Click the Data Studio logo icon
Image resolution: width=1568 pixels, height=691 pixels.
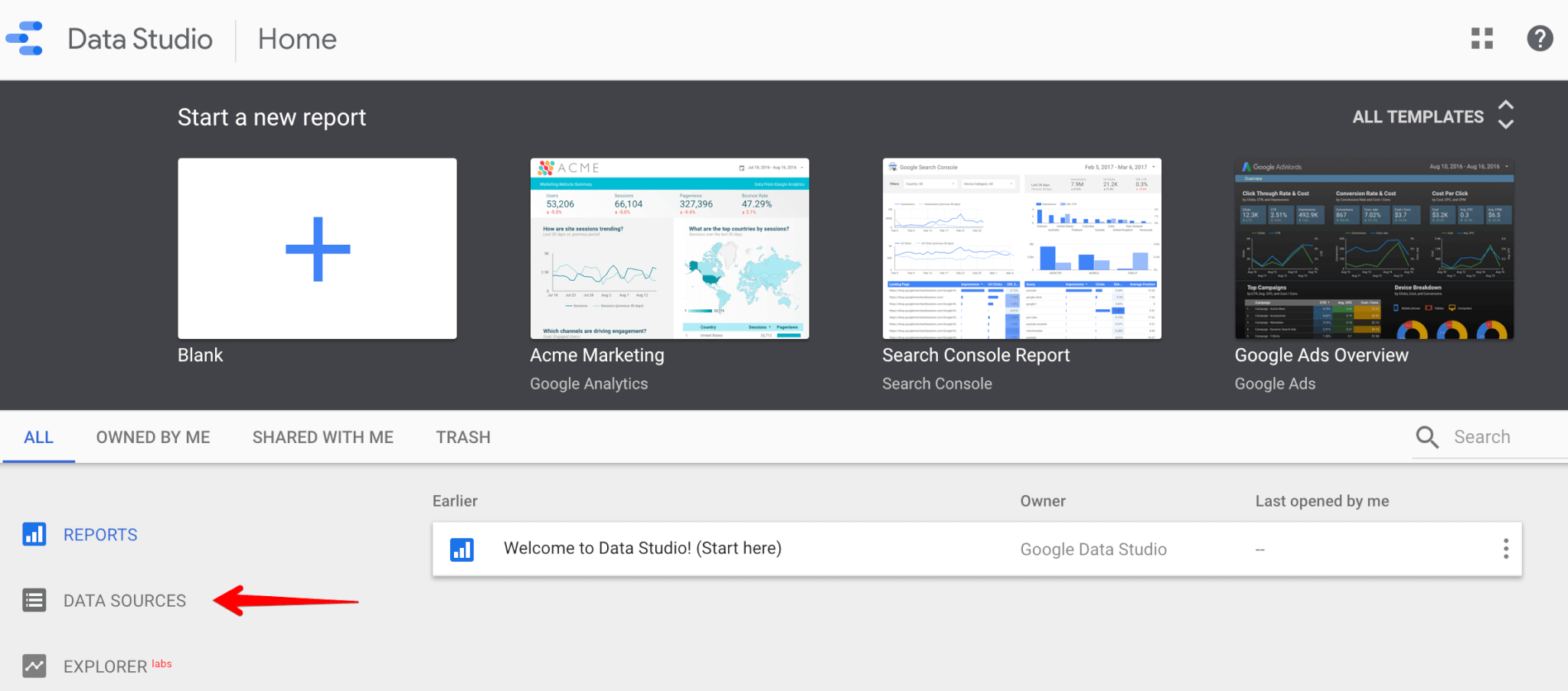click(24, 38)
